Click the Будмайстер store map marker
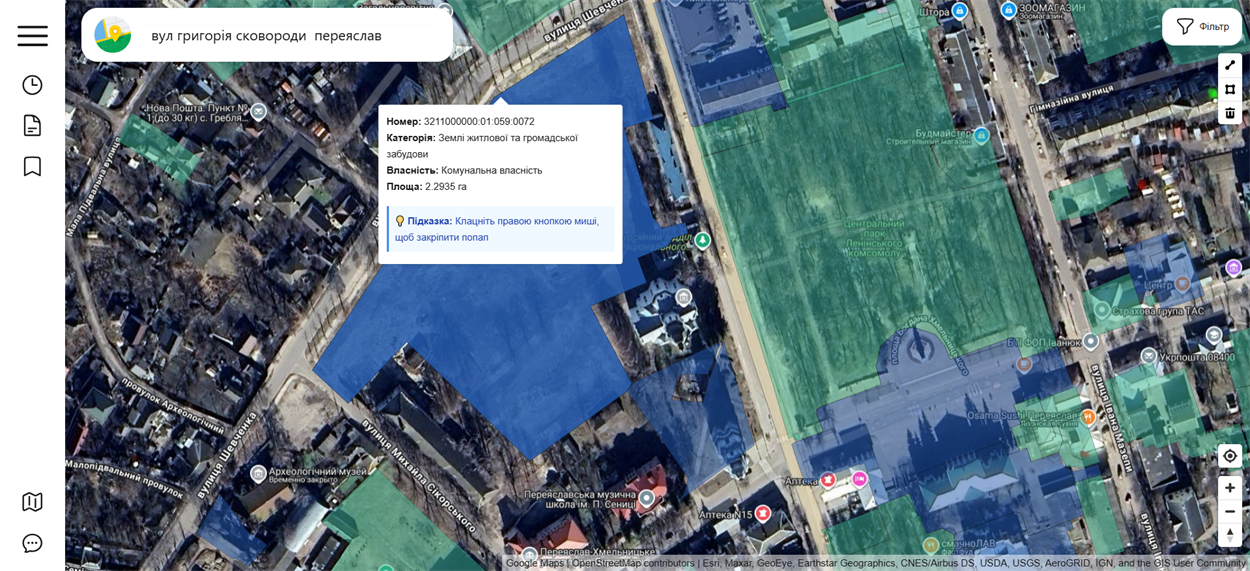 pos(982,135)
